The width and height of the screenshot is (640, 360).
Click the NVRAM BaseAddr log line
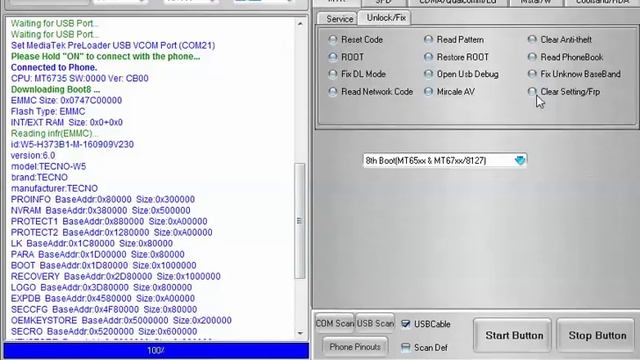tap(100, 211)
